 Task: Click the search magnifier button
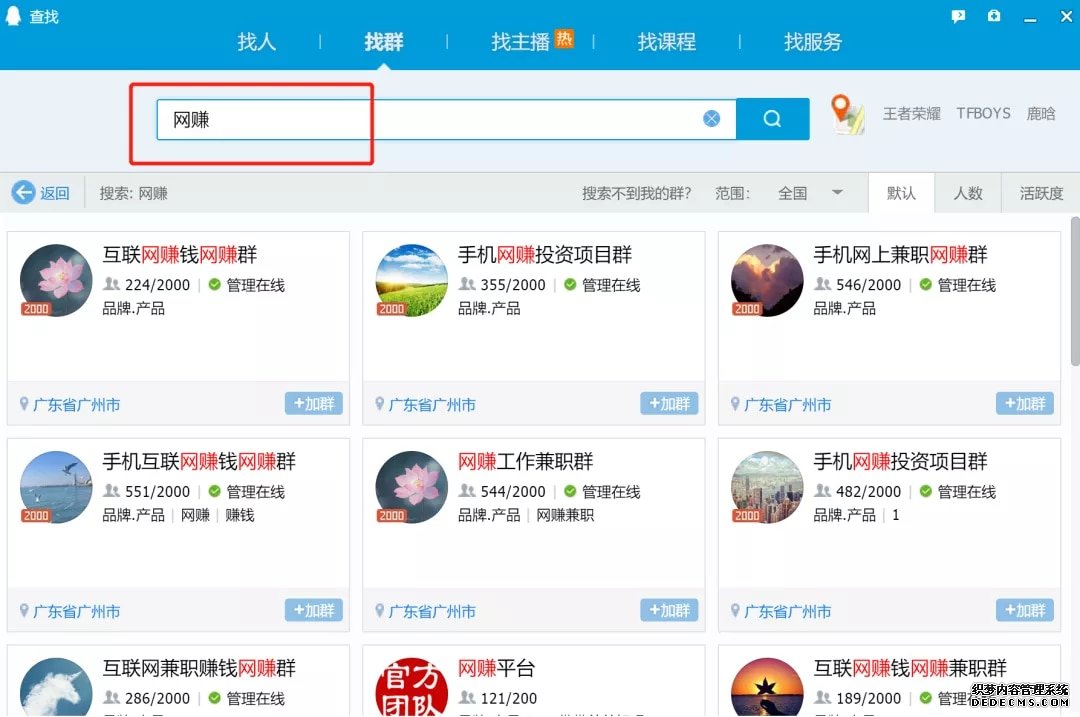tap(772, 118)
